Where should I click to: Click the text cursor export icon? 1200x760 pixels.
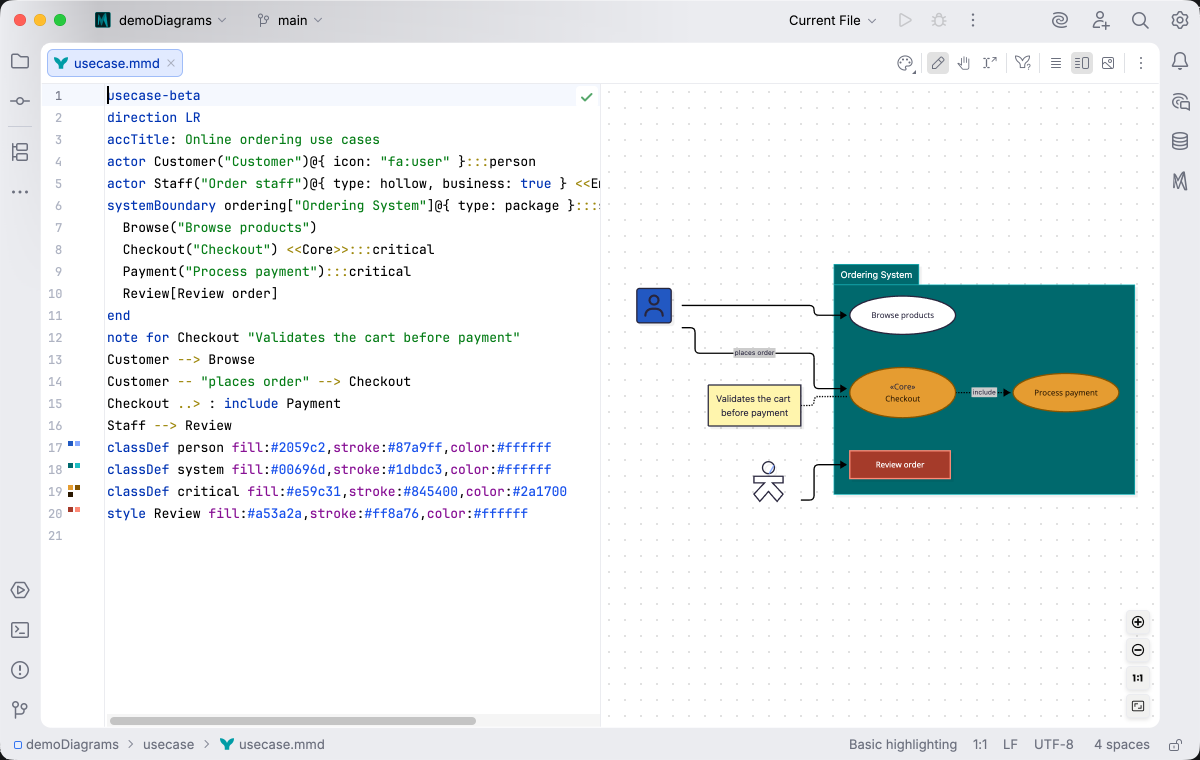click(990, 63)
